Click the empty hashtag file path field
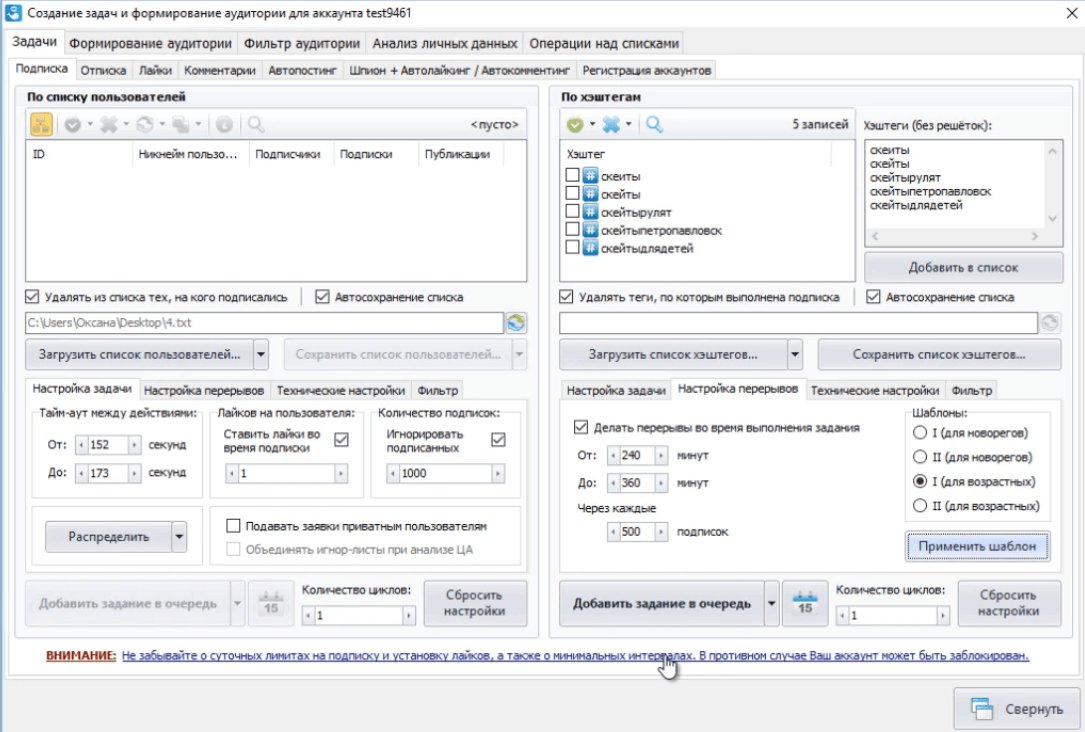The height and width of the screenshot is (732, 1085). click(x=797, y=322)
